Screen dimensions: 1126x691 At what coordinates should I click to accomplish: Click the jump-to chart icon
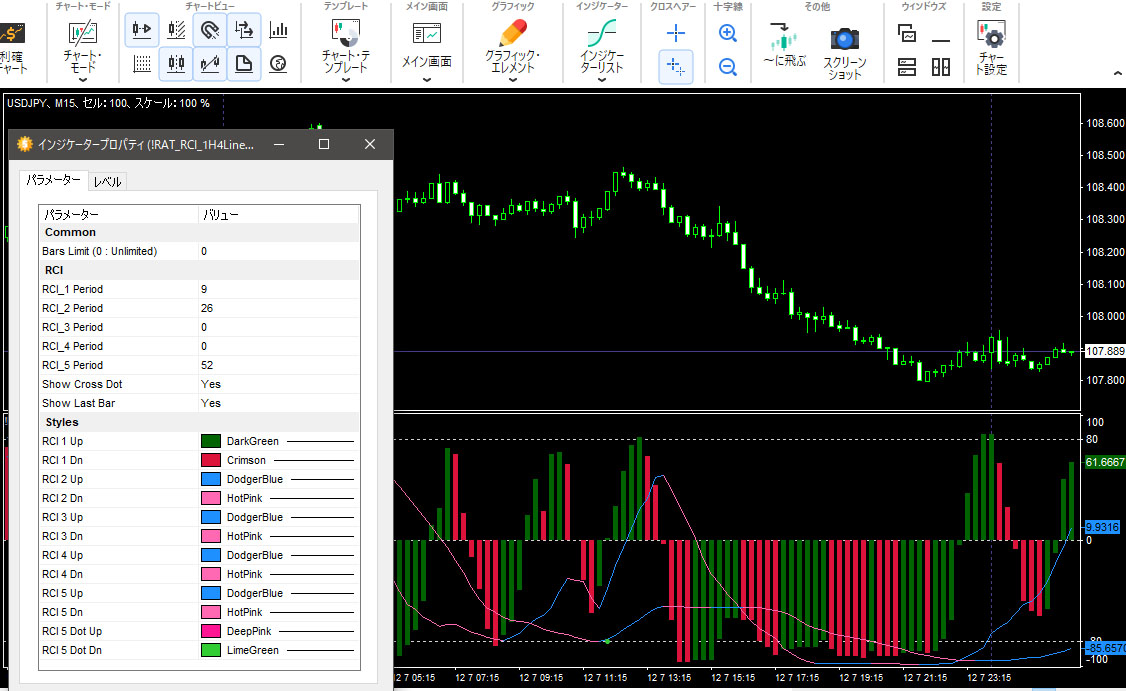point(783,39)
